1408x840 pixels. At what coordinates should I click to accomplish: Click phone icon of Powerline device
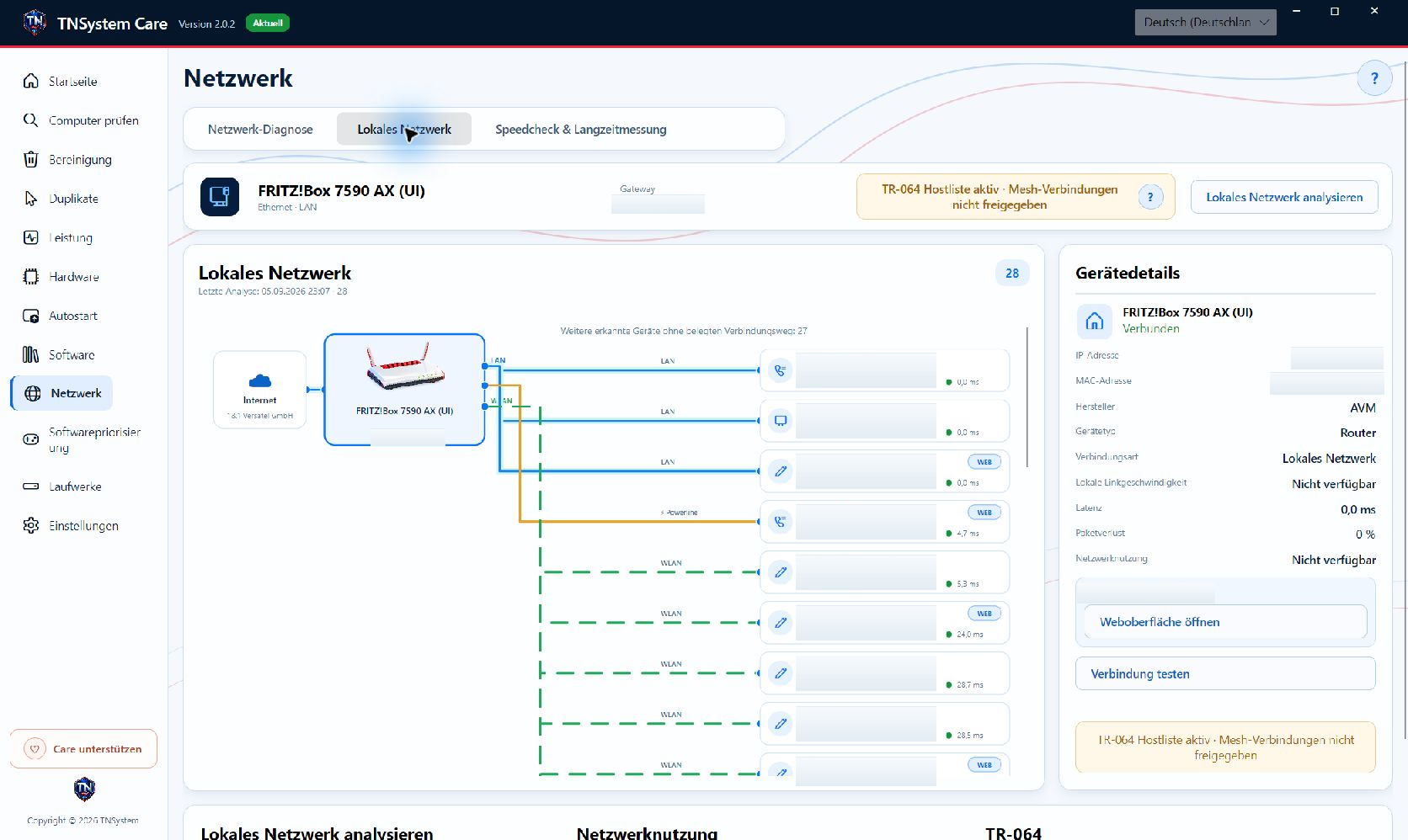(781, 522)
